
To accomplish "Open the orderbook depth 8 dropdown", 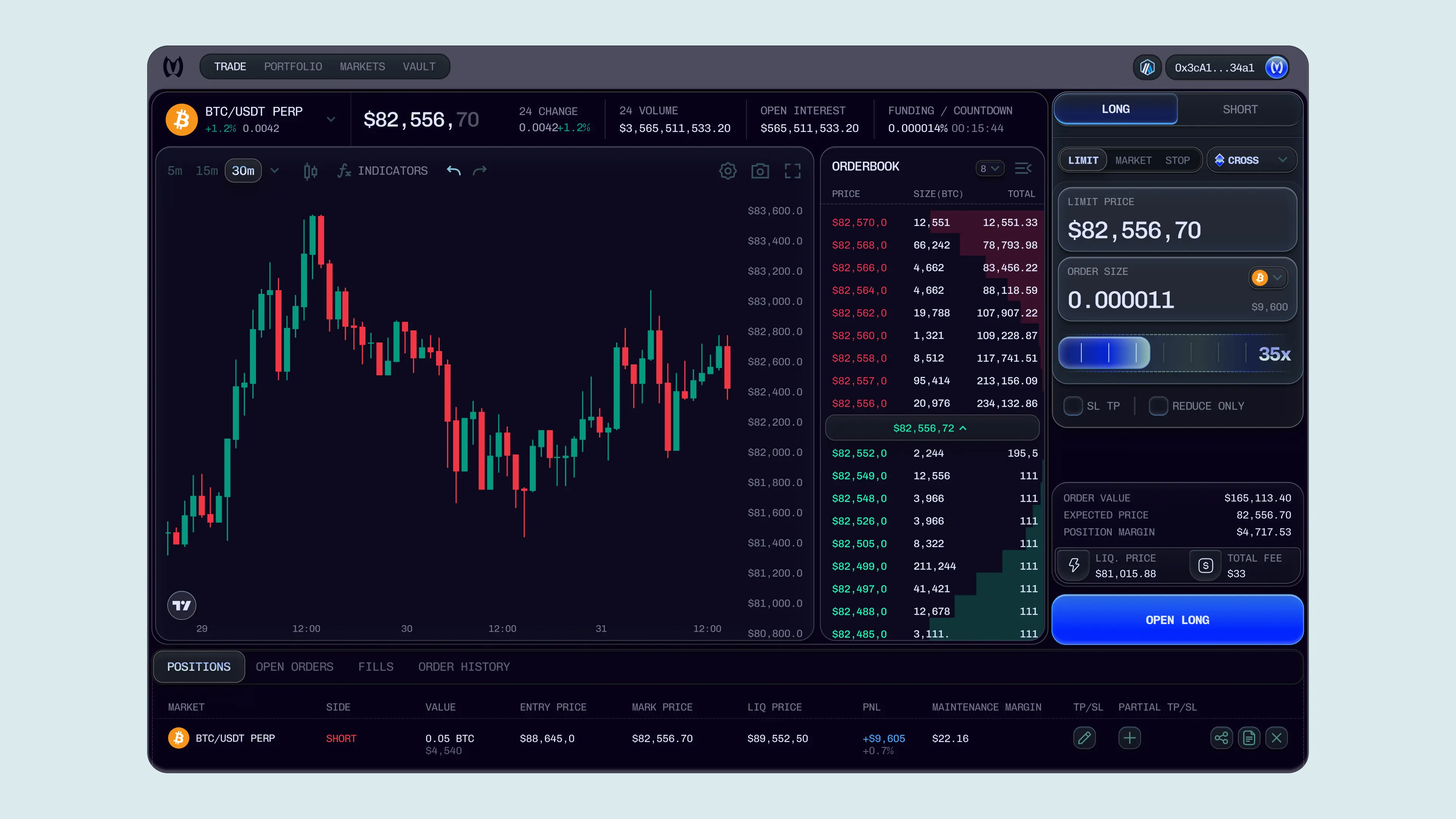I will click(x=990, y=168).
